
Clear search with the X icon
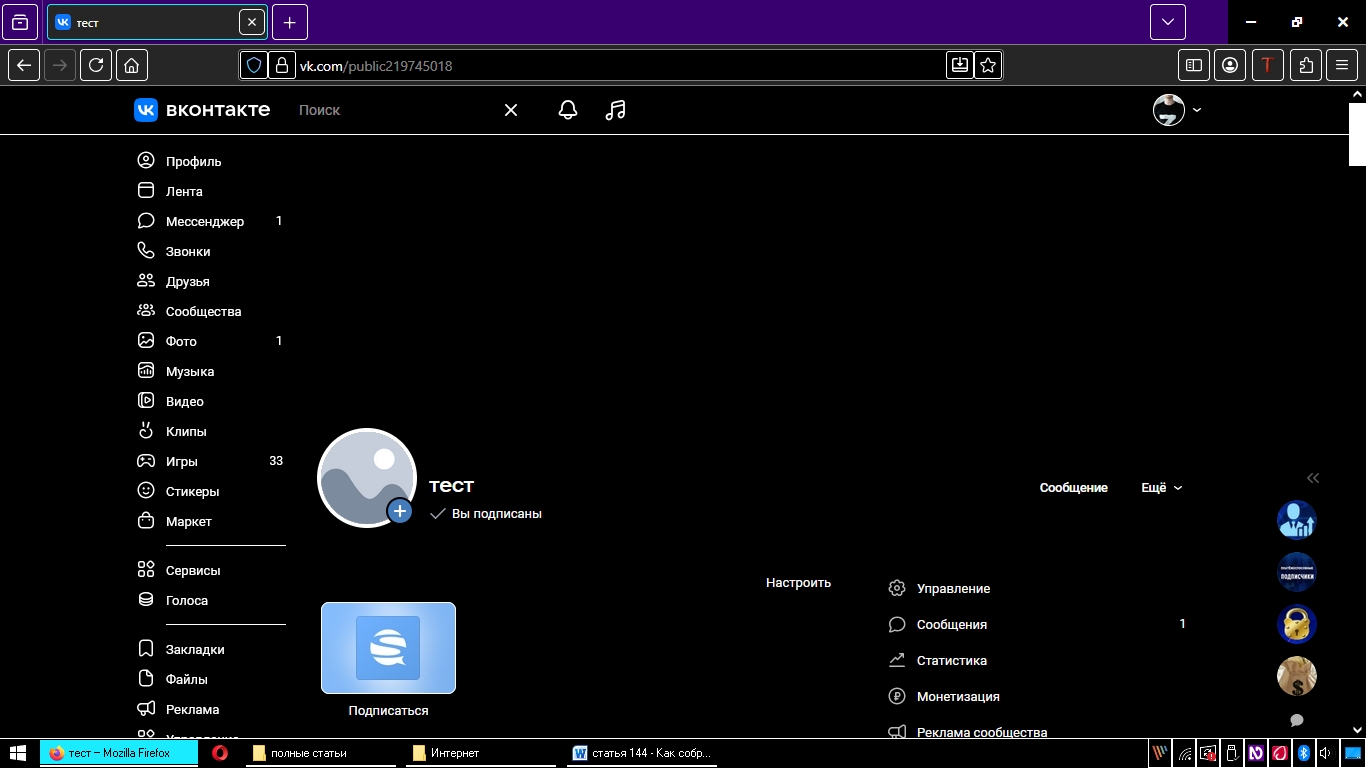pos(511,110)
